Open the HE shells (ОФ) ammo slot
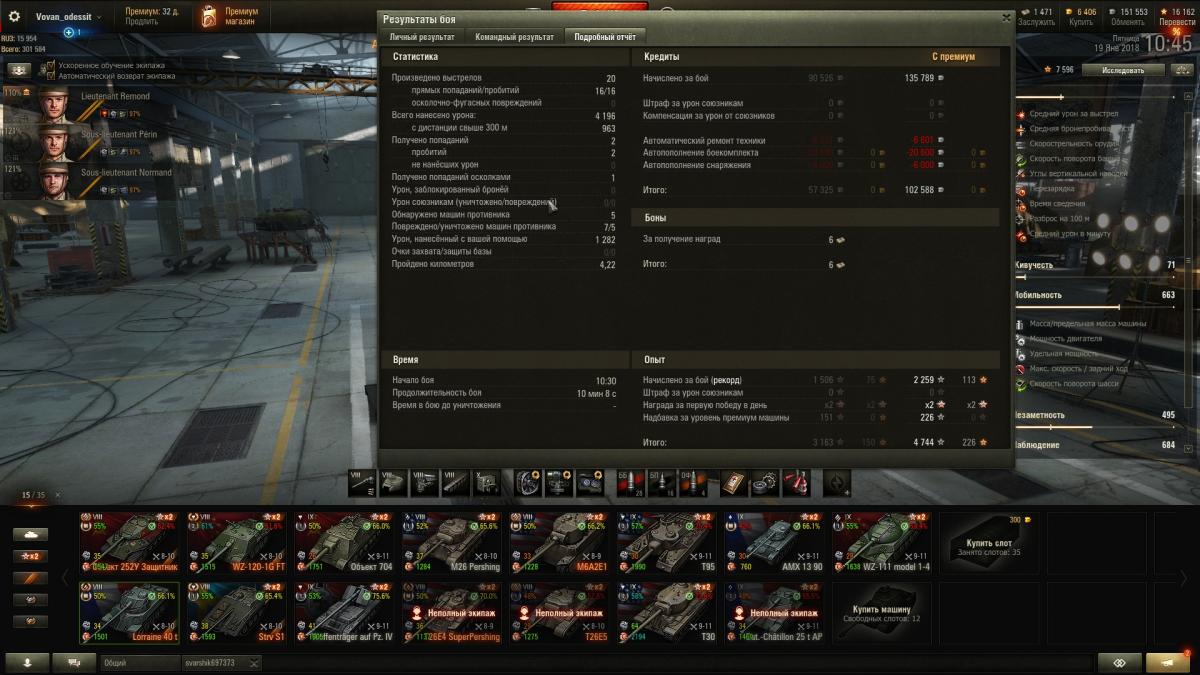Viewport: 1200px width, 675px height. [691, 483]
